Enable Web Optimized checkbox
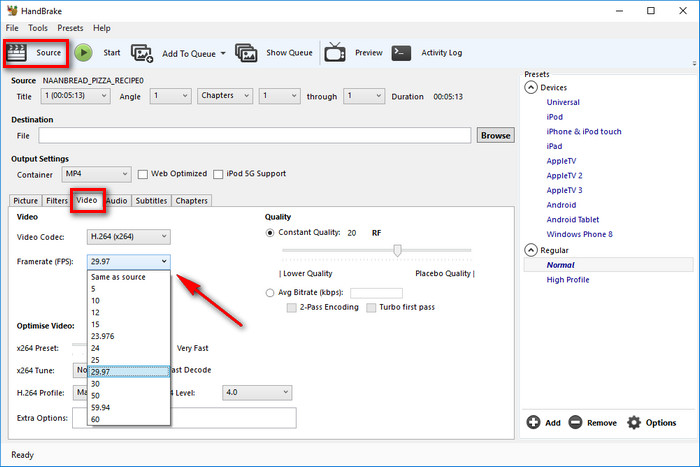Screen dimensions: 700x467 click(x=142, y=174)
